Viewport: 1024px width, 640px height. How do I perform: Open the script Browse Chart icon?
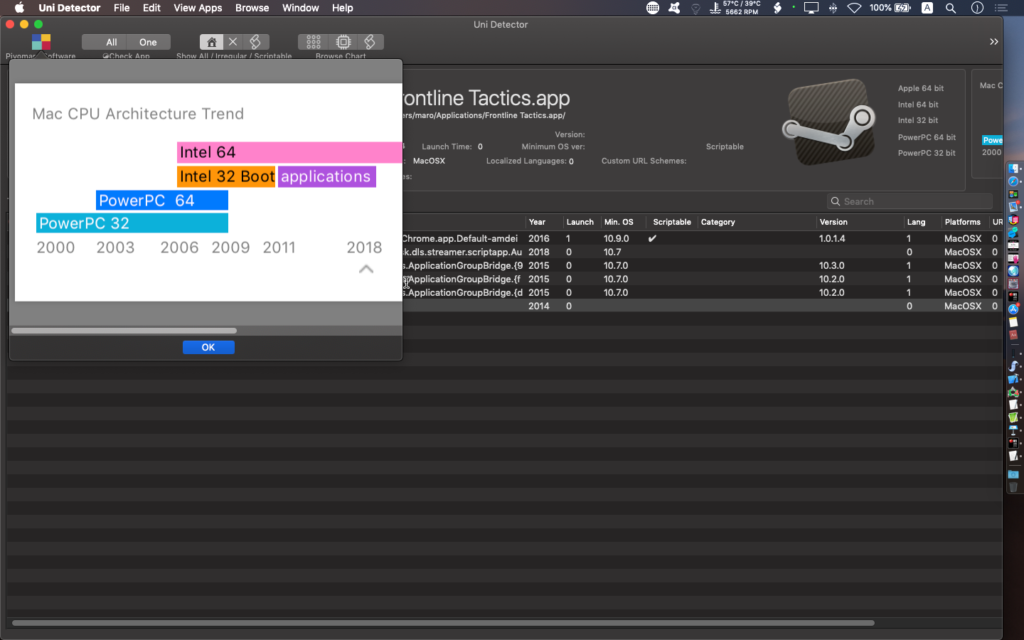[370, 42]
